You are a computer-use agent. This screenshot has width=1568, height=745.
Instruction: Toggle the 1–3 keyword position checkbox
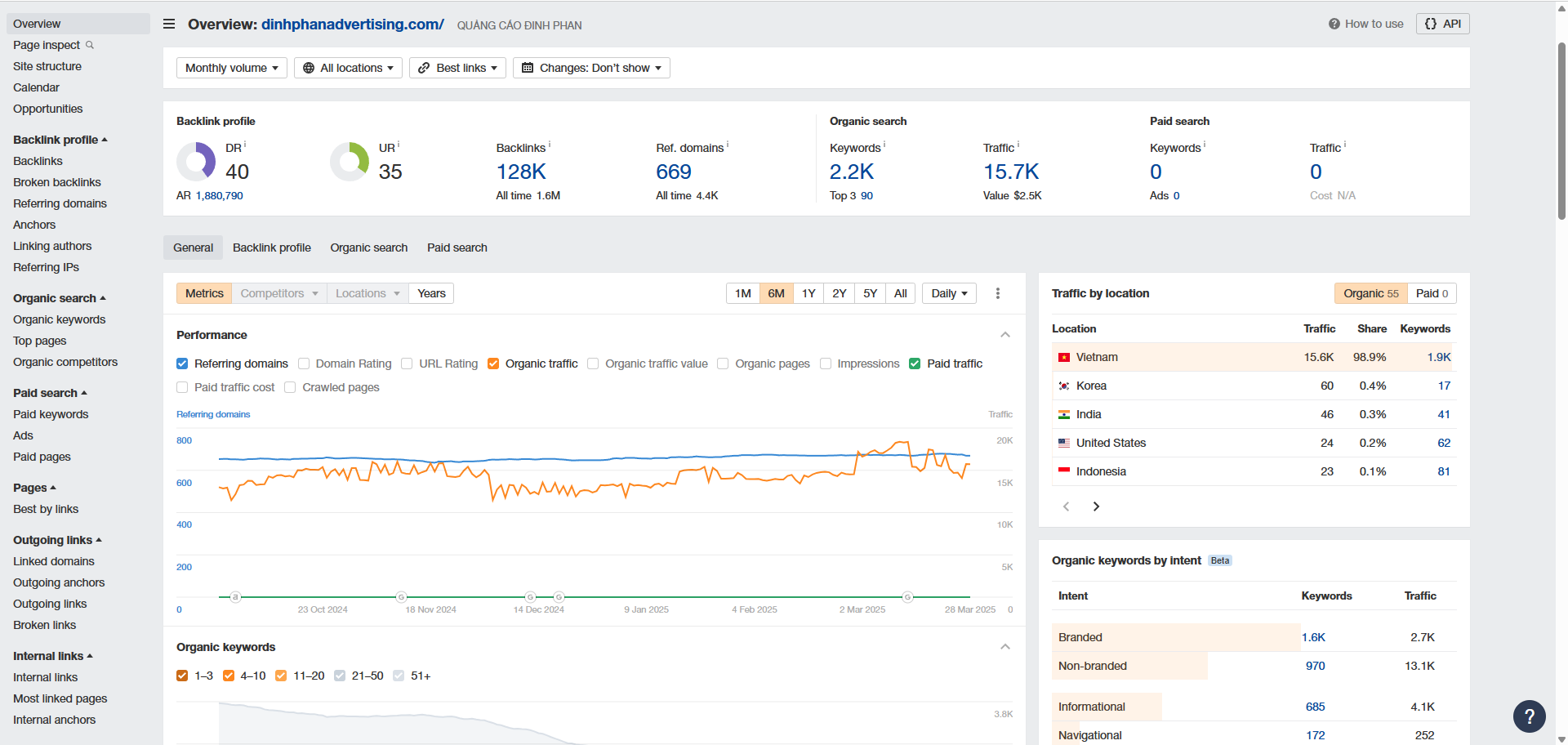click(x=182, y=676)
